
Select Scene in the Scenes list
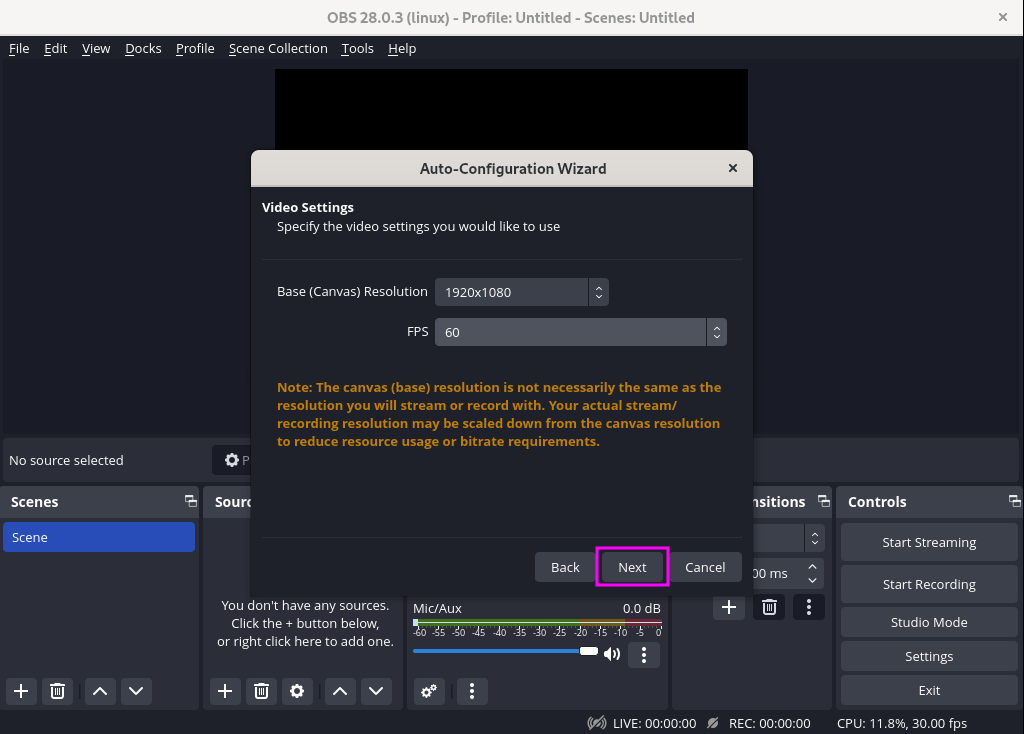pos(99,537)
